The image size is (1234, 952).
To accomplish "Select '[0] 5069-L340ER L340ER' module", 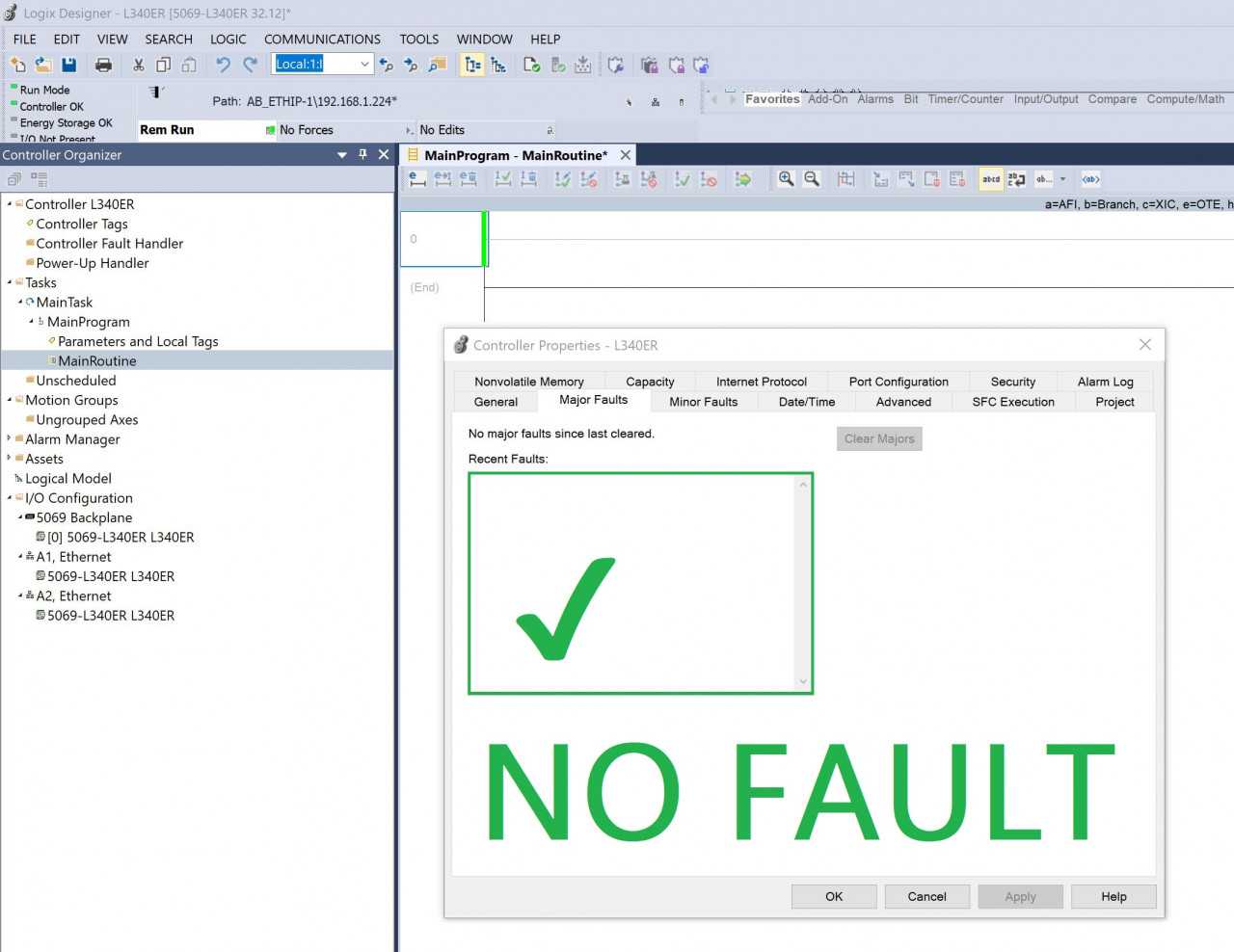I will coord(121,538).
